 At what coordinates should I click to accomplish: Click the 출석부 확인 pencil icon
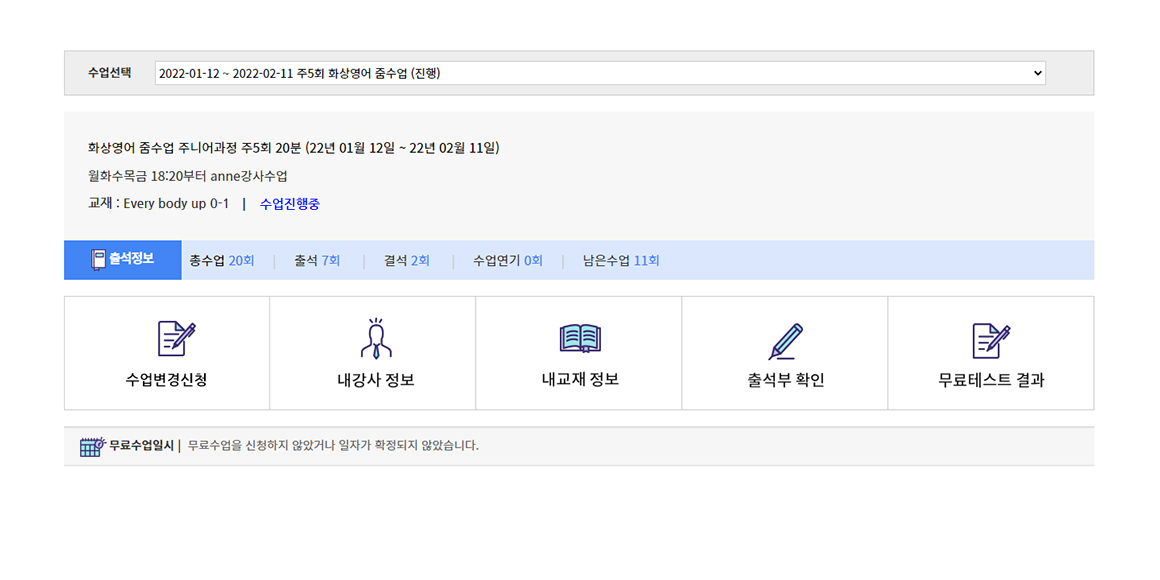(786, 341)
